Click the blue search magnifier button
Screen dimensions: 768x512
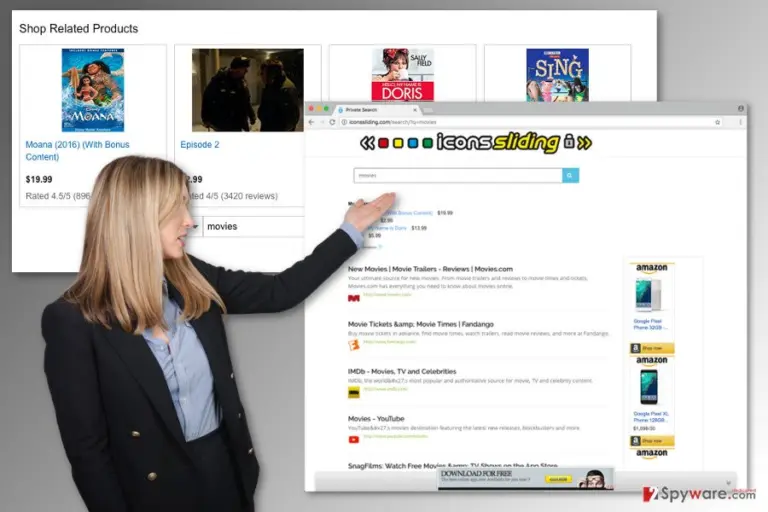[570, 175]
